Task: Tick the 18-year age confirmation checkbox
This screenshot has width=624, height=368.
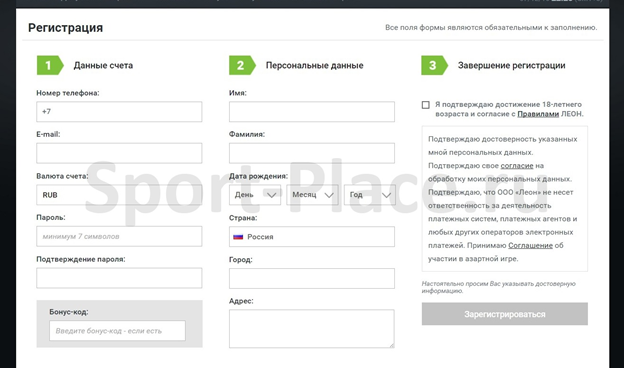Action: click(x=425, y=105)
